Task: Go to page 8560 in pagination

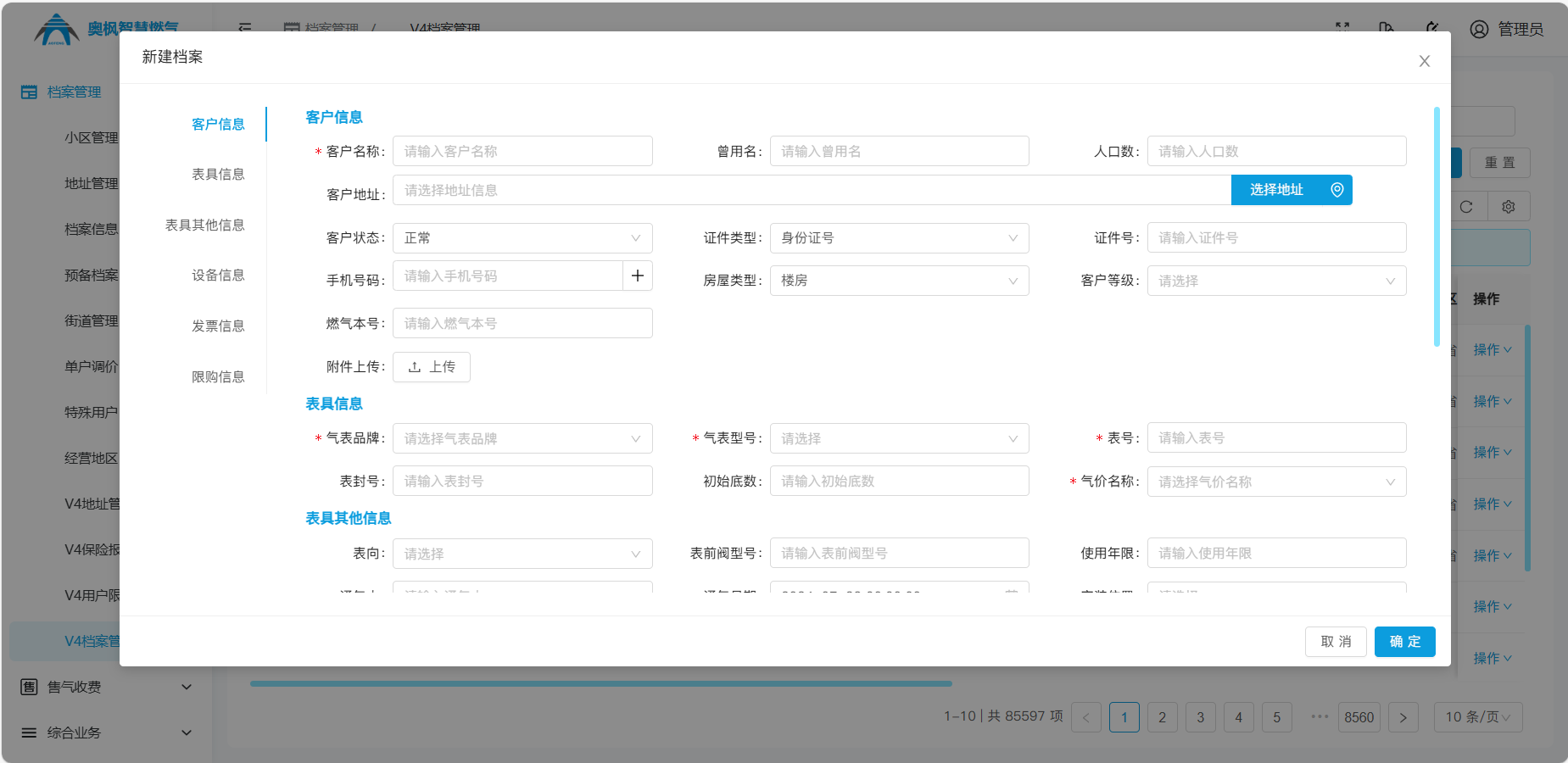Action: (x=1359, y=717)
